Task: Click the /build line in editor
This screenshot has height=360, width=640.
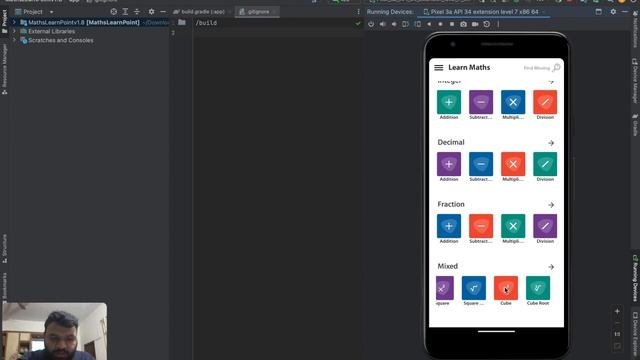Action: tap(206, 23)
